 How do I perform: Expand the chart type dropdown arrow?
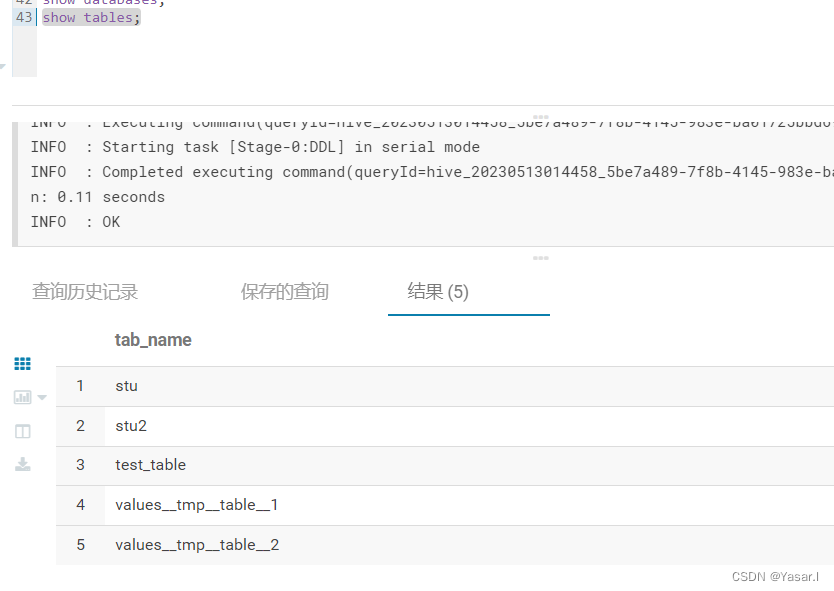42,397
